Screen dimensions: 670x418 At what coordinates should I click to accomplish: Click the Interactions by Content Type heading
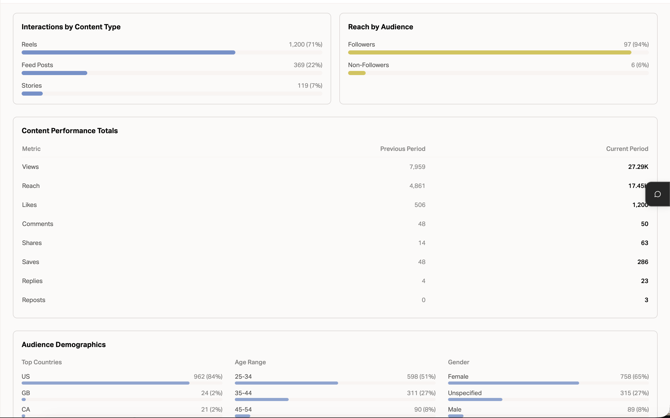point(71,27)
